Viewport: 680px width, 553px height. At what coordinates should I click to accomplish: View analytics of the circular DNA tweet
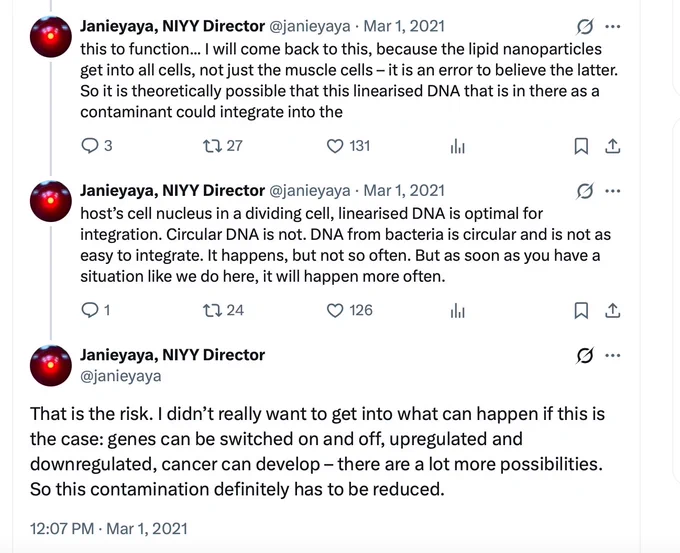pos(458,311)
